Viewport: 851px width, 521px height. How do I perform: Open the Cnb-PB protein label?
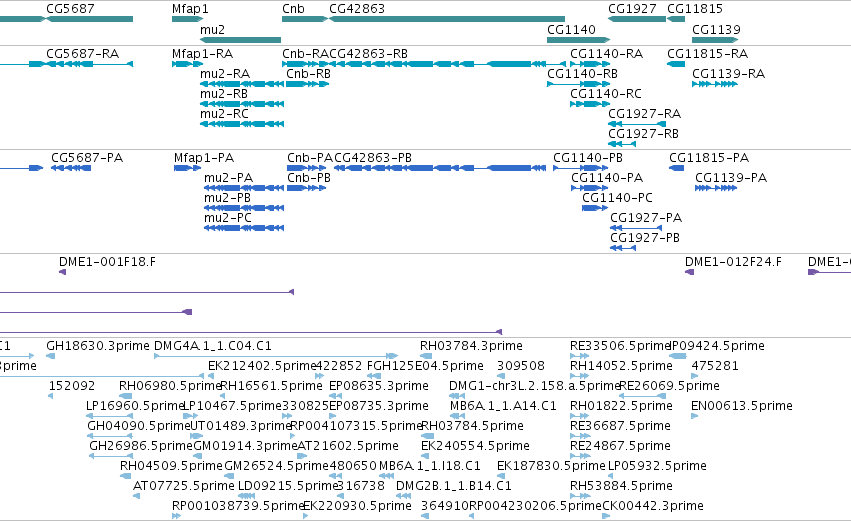coord(309,178)
